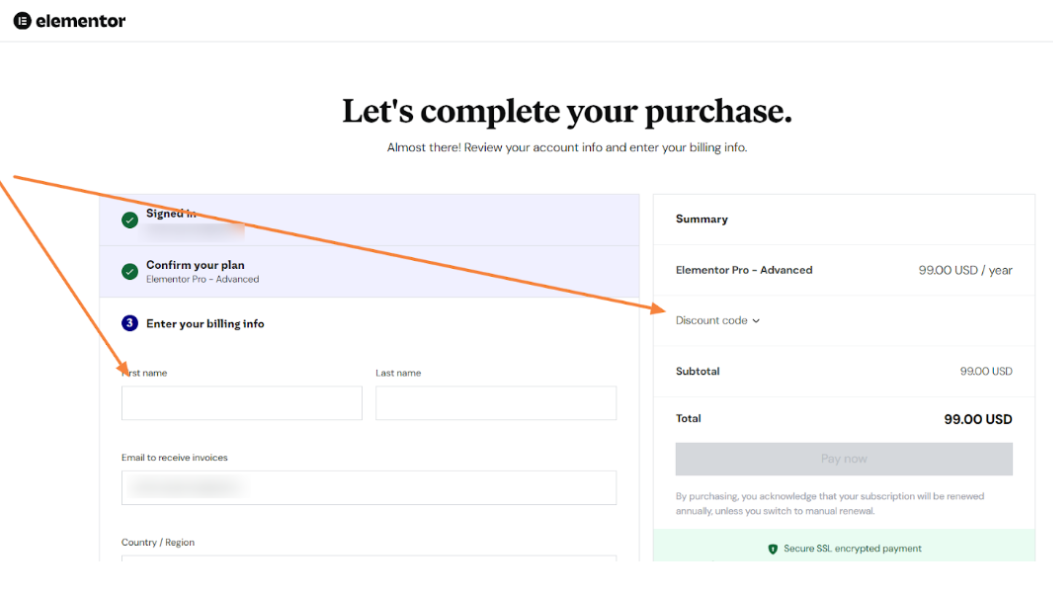The image size is (1053, 607).
Task: Click the Discount code chevron arrow
Action: tap(755, 319)
